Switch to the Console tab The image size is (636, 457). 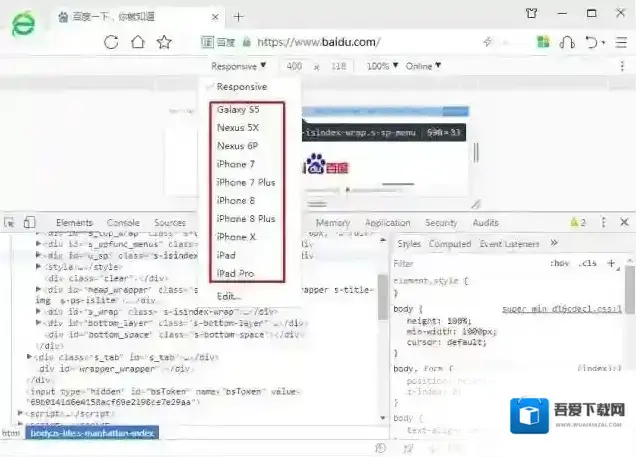[x=123, y=223]
